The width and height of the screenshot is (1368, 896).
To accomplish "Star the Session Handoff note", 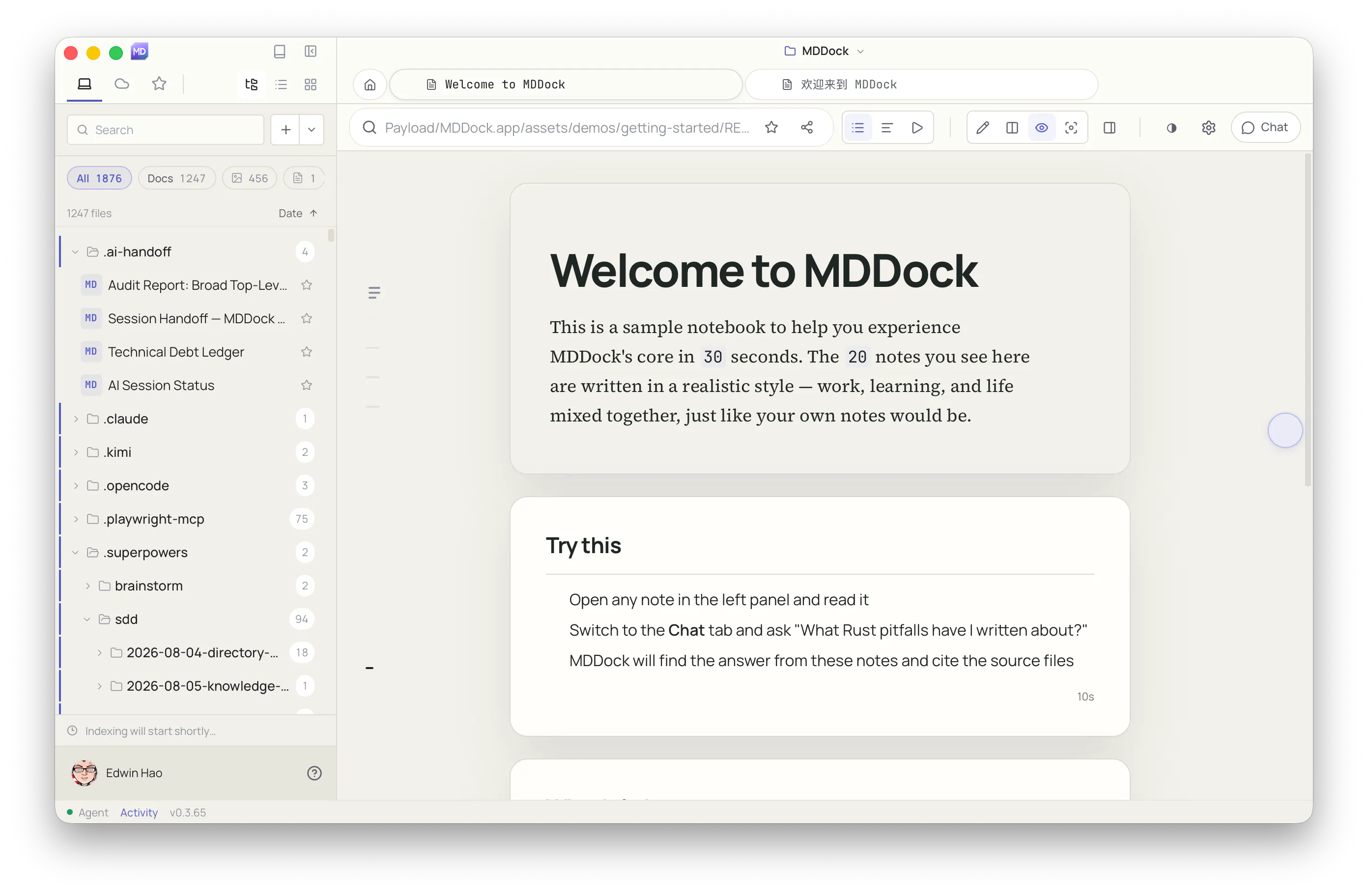I will [306, 318].
